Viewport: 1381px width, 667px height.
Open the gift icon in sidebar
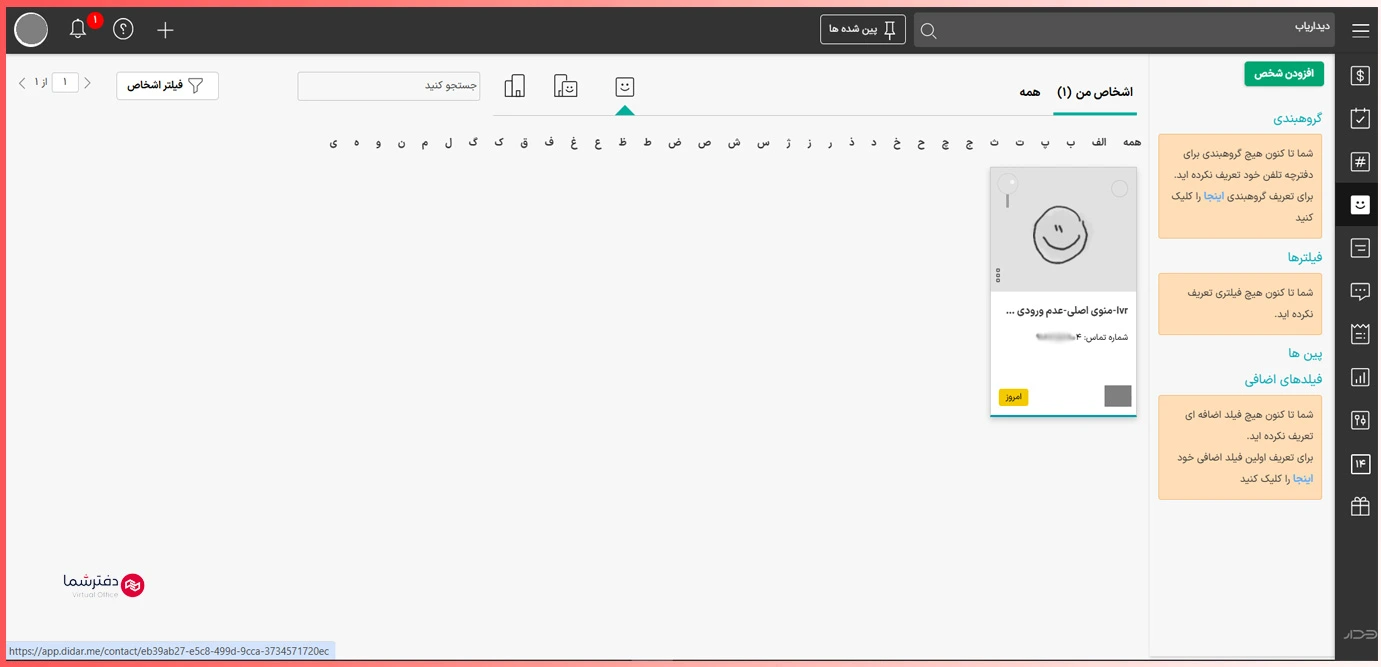1359,506
